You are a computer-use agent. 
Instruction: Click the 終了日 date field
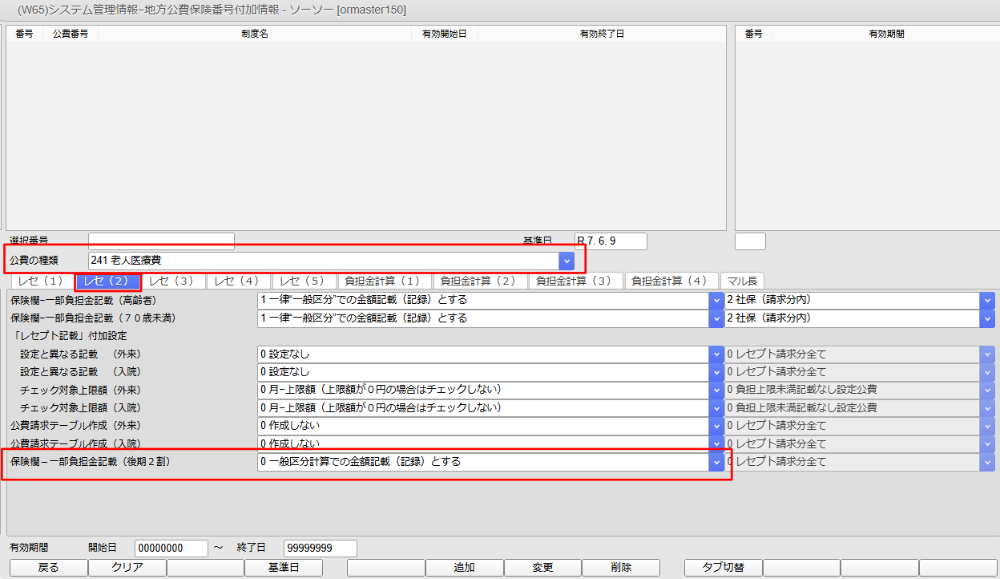point(321,548)
